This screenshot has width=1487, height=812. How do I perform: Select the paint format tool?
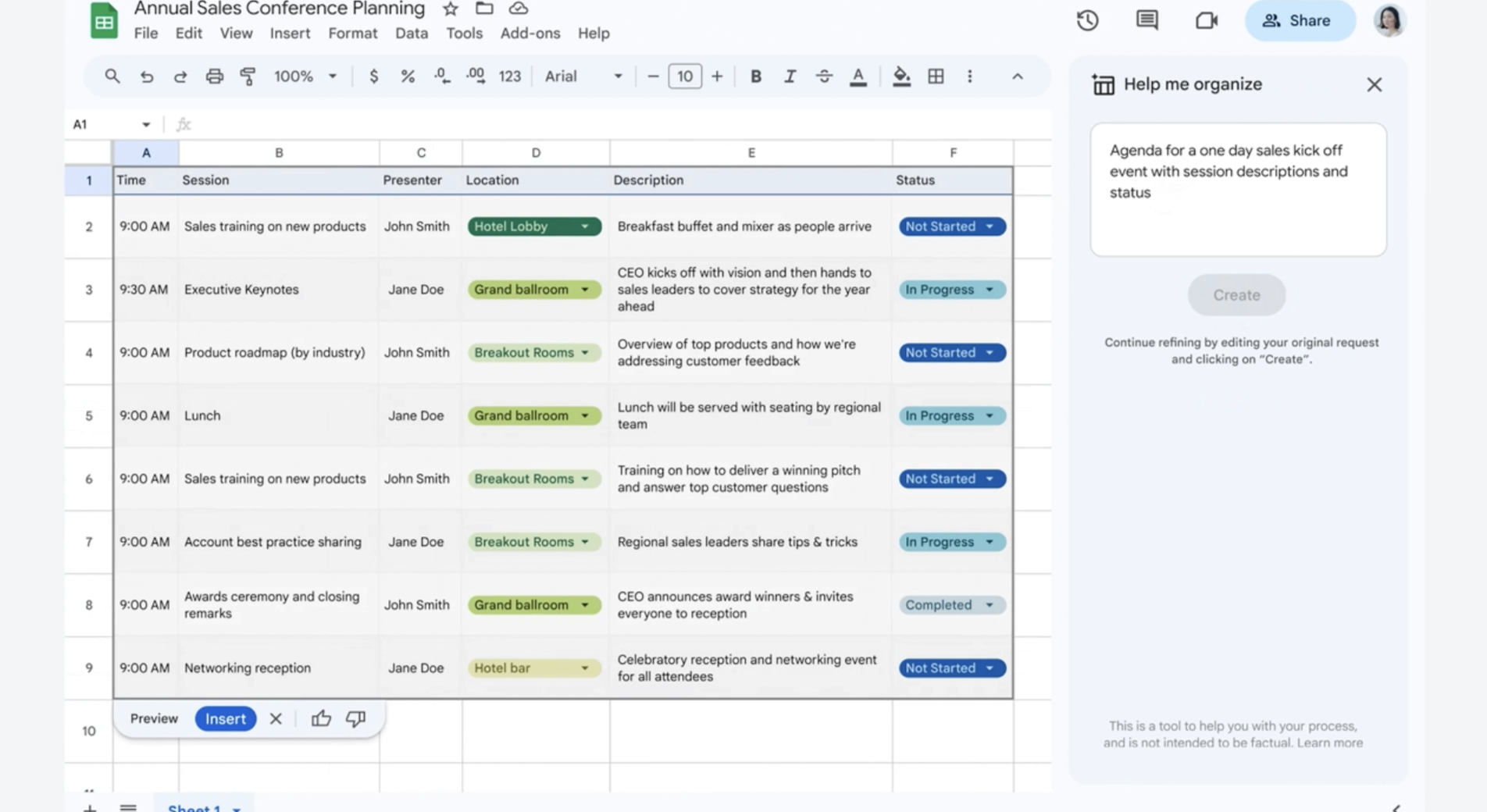point(248,76)
